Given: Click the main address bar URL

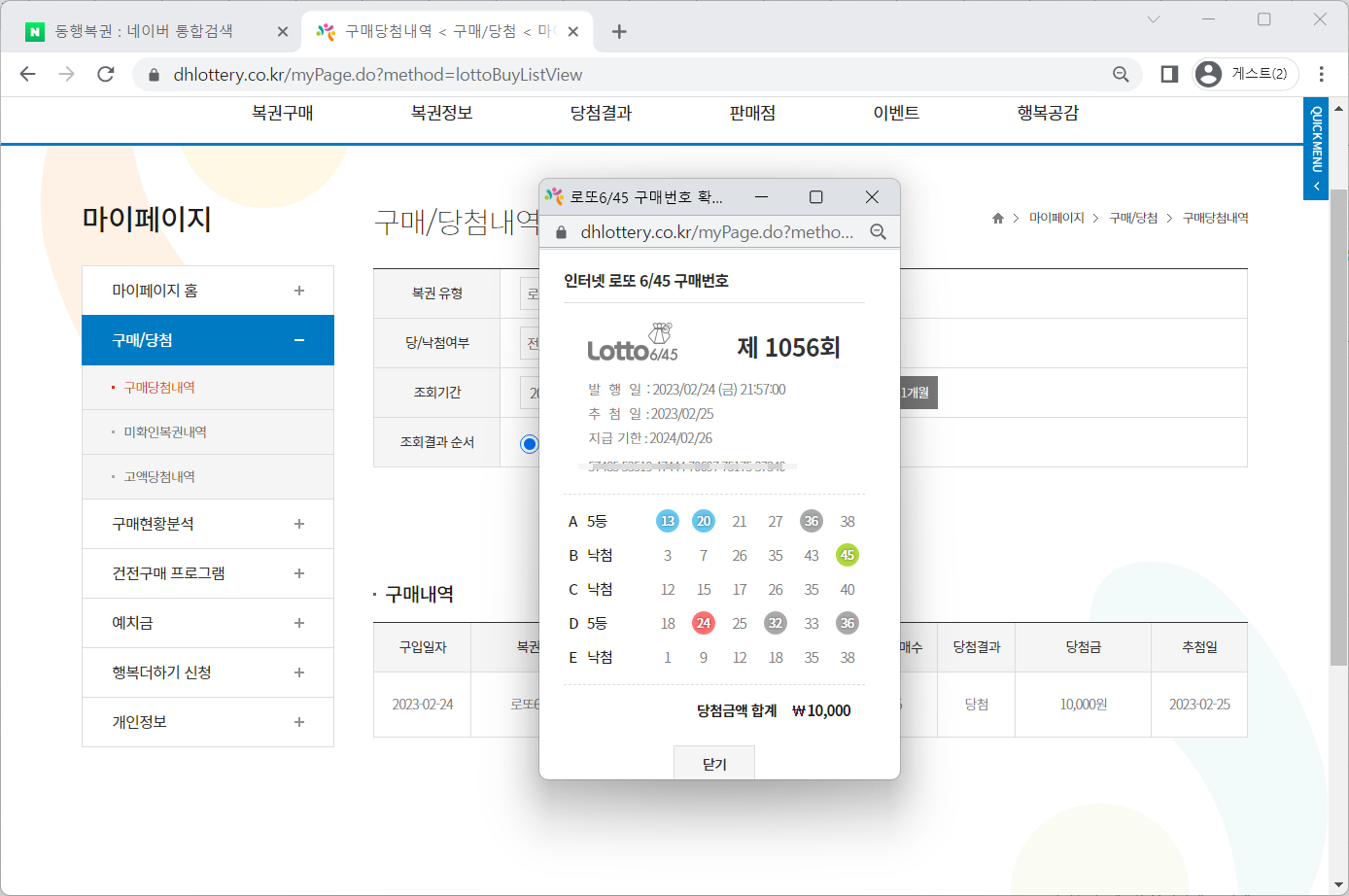Looking at the screenshot, I should tap(378, 75).
